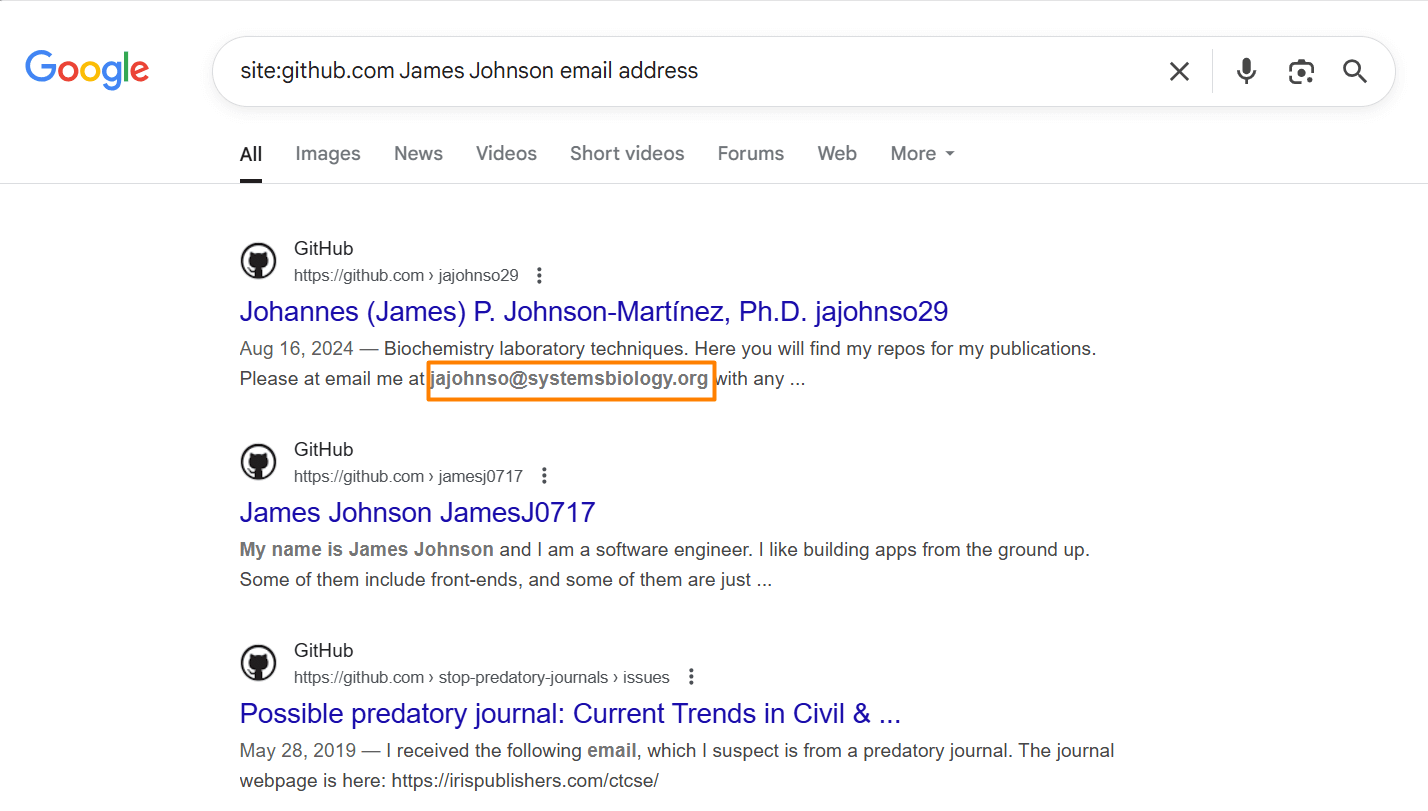Switch to the Images tab
This screenshot has height=811, width=1428.
[x=328, y=154]
